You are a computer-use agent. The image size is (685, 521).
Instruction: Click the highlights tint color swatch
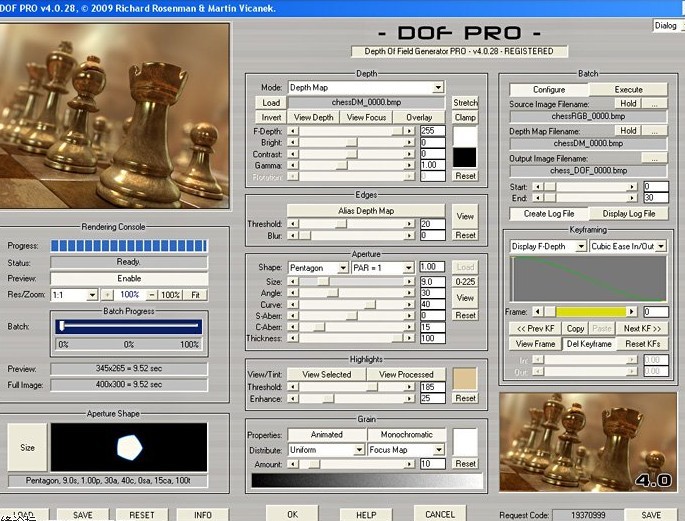point(465,379)
